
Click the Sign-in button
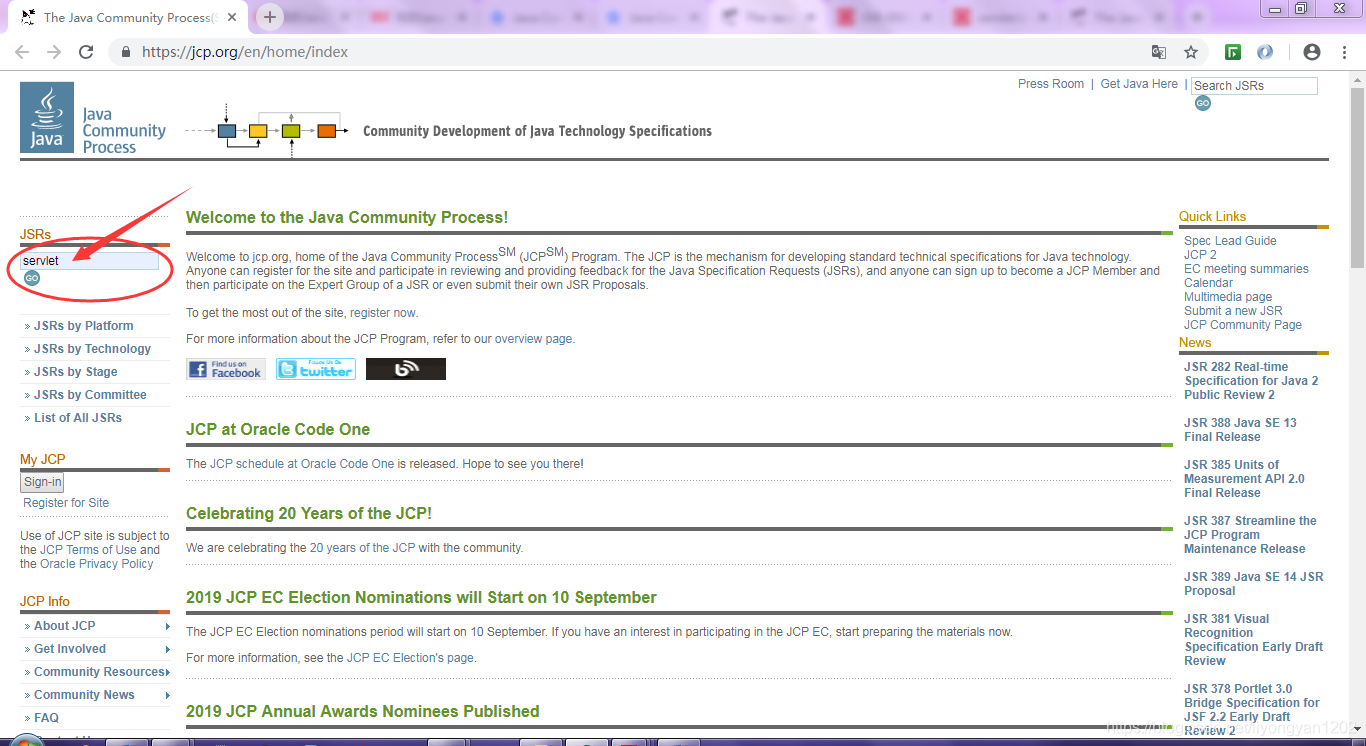[x=42, y=482]
